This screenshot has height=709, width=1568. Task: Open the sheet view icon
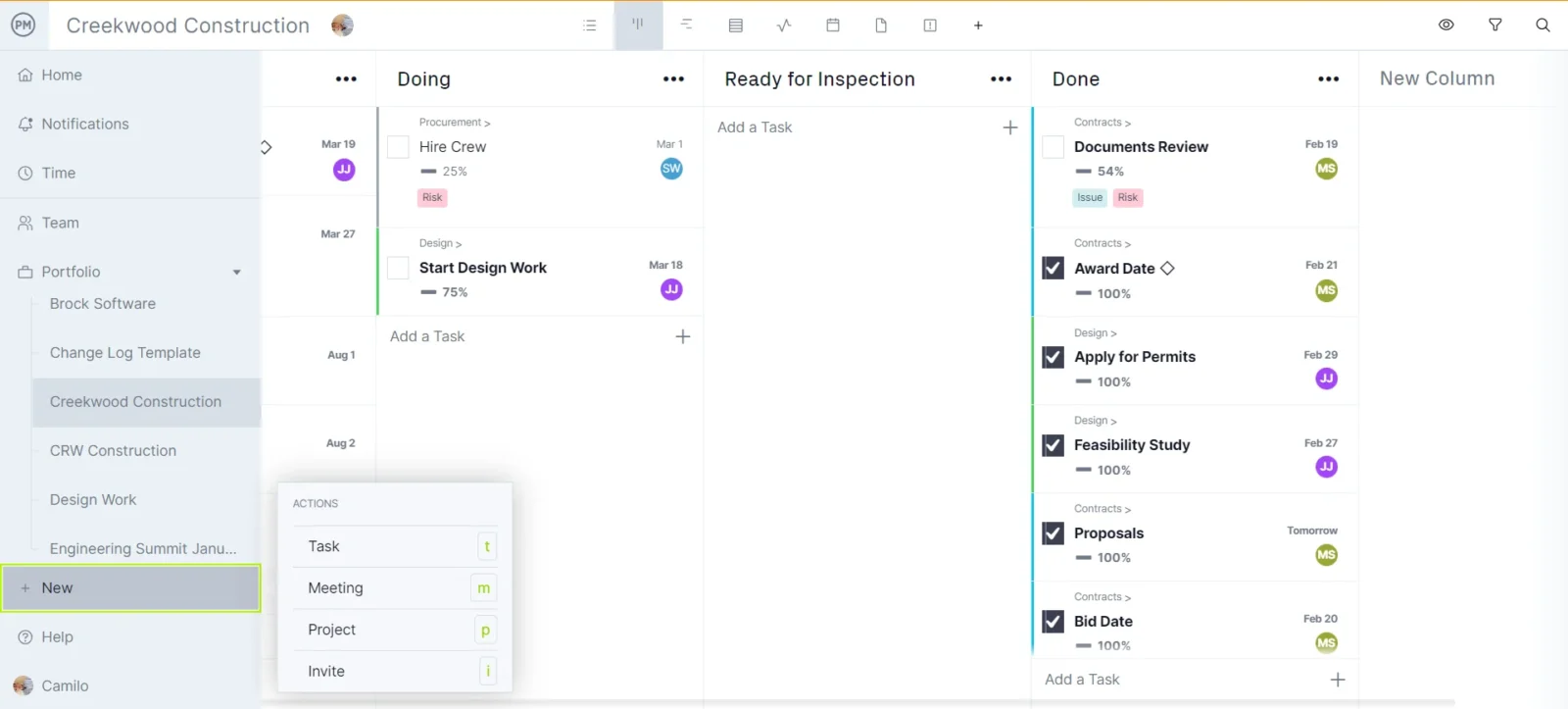(x=736, y=25)
